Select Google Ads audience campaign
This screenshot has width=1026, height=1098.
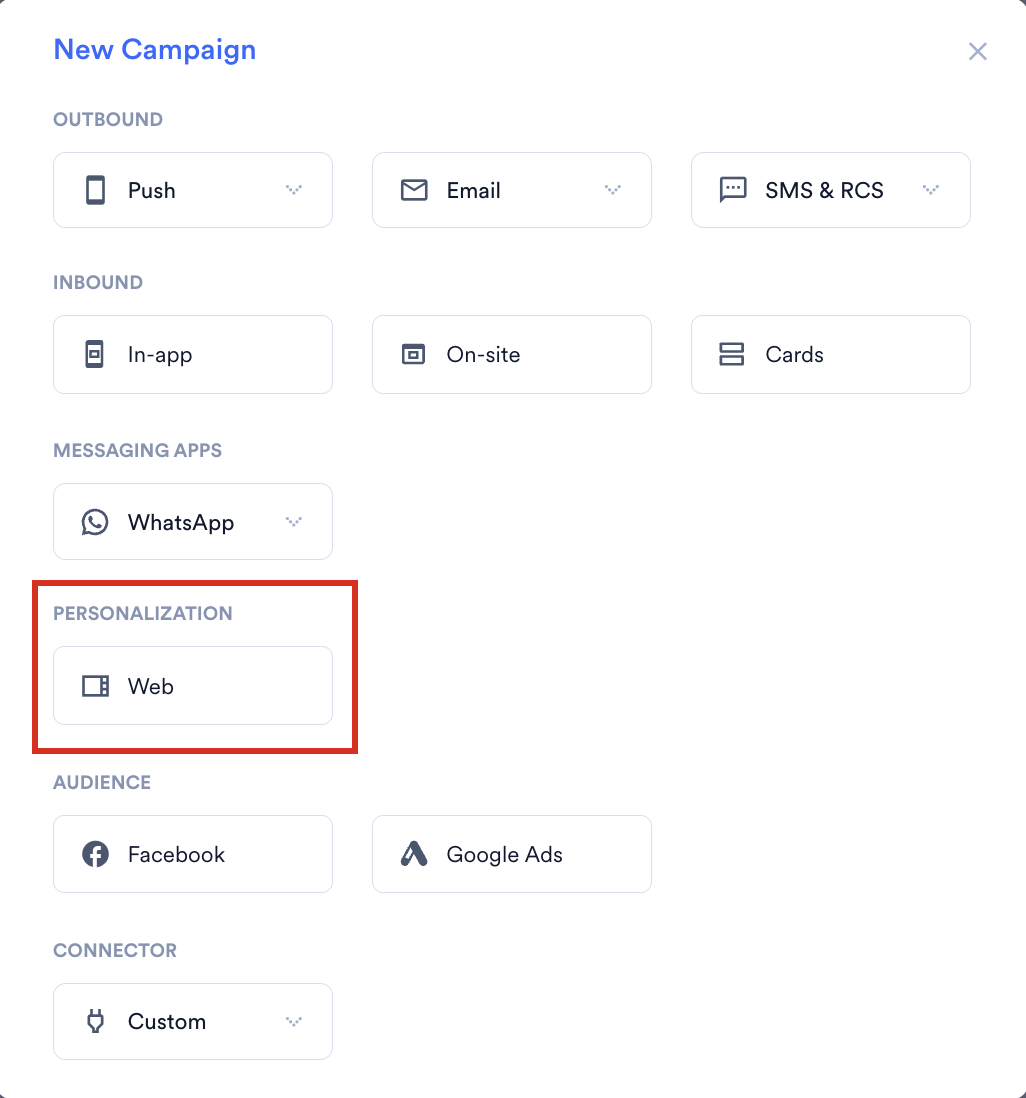pos(512,854)
